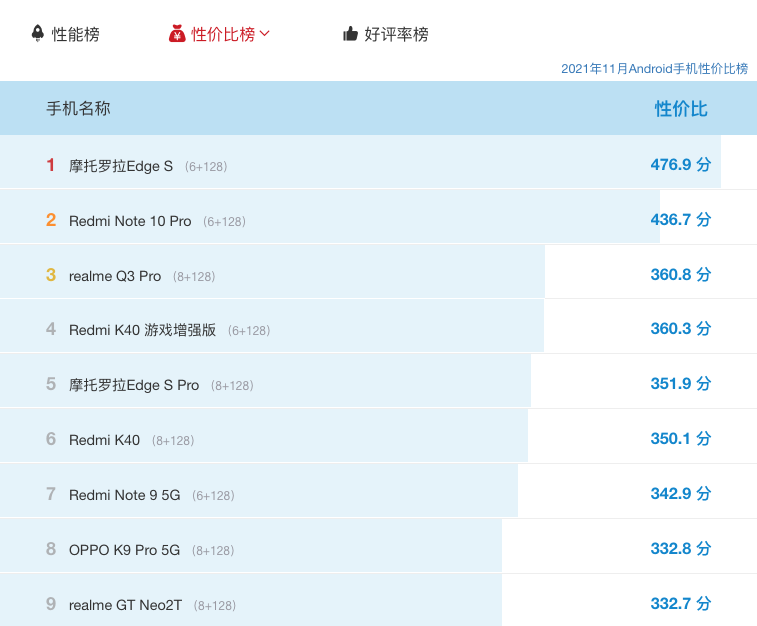The width and height of the screenshot is (757, 626).
Task: Expand the 性价比榜 dropdown chevron
Action: (x=265, y=33)
